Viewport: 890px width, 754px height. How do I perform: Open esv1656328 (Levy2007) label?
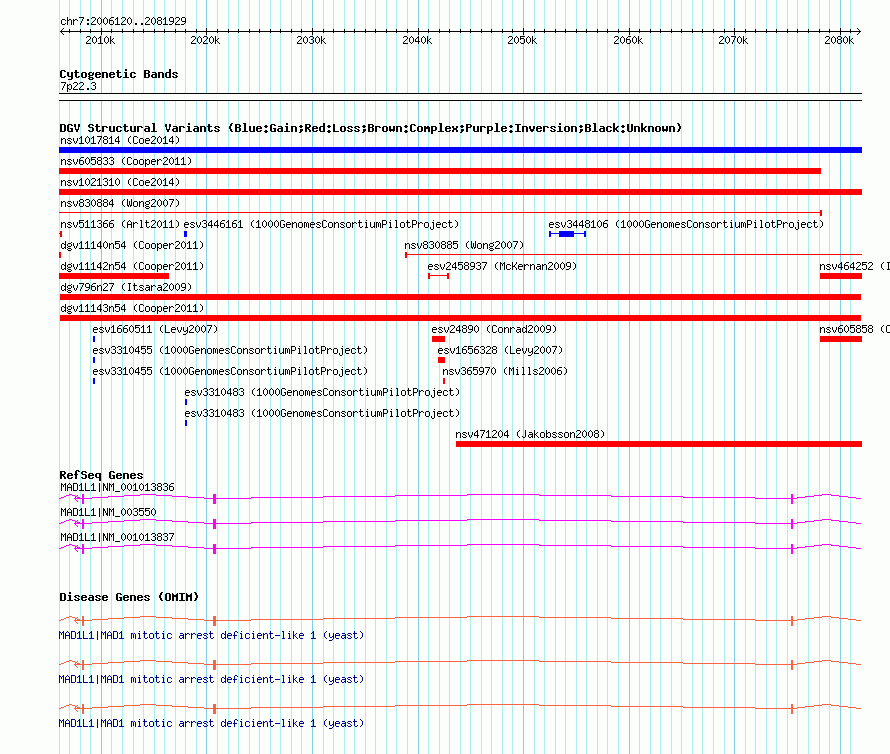(500, 350)
